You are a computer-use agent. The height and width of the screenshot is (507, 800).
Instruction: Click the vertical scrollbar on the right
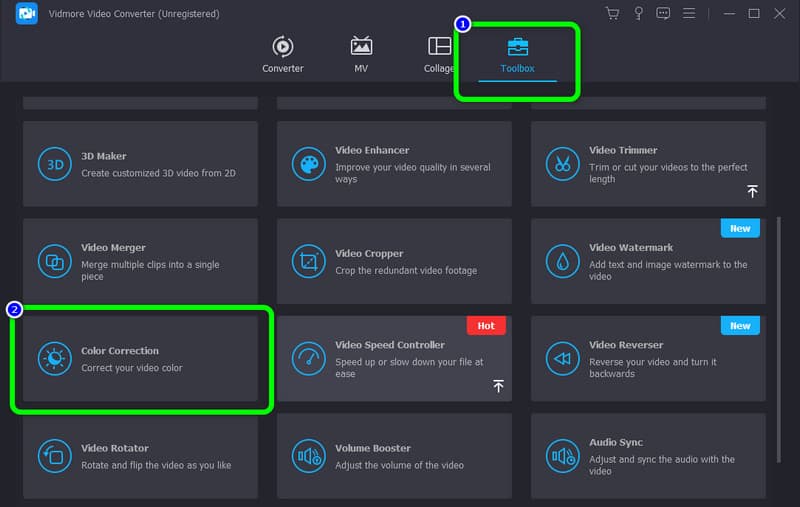[781, 300]
